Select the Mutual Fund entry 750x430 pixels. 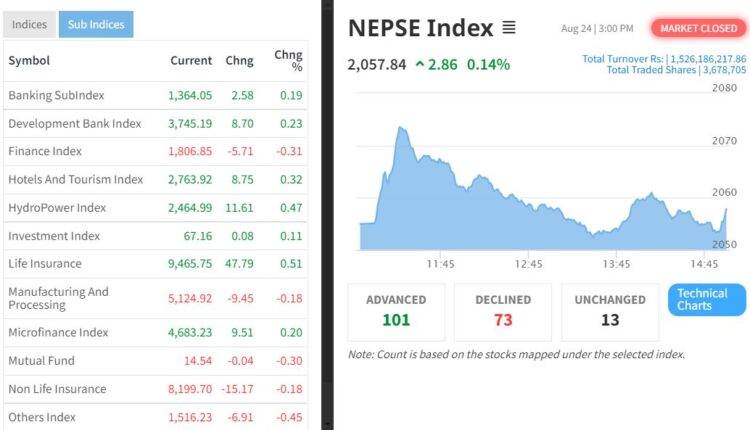point(41,360)
